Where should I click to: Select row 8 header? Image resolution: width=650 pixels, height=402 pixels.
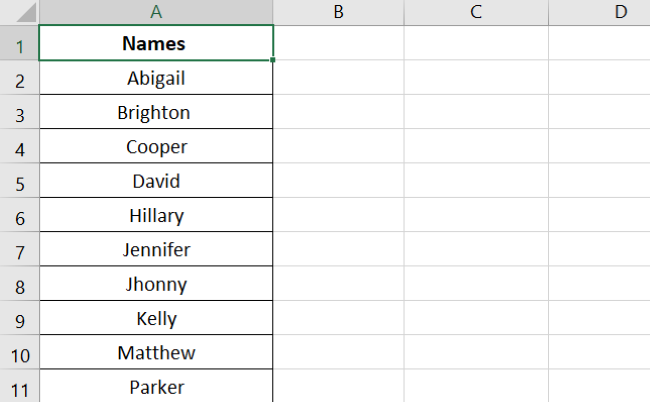[19, 285]
